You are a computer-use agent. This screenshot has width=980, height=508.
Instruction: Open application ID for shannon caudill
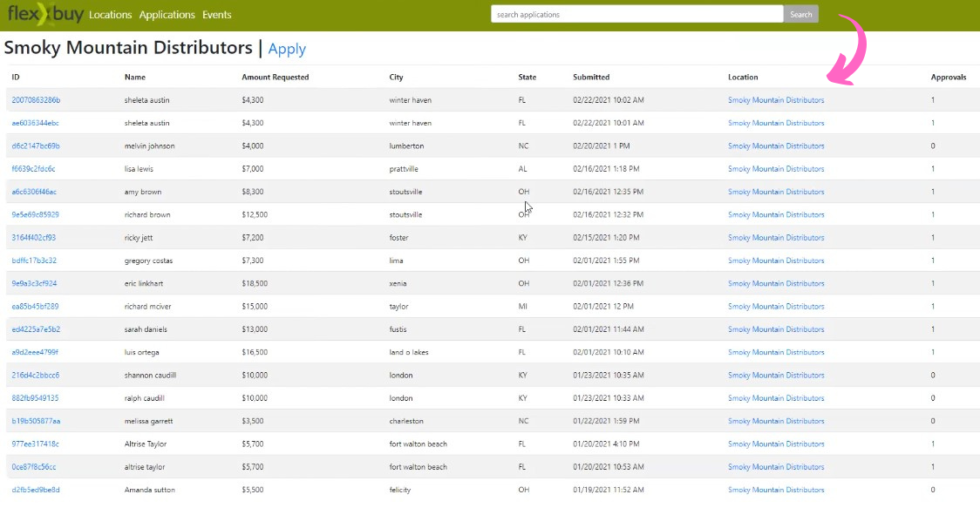[35, 375]
